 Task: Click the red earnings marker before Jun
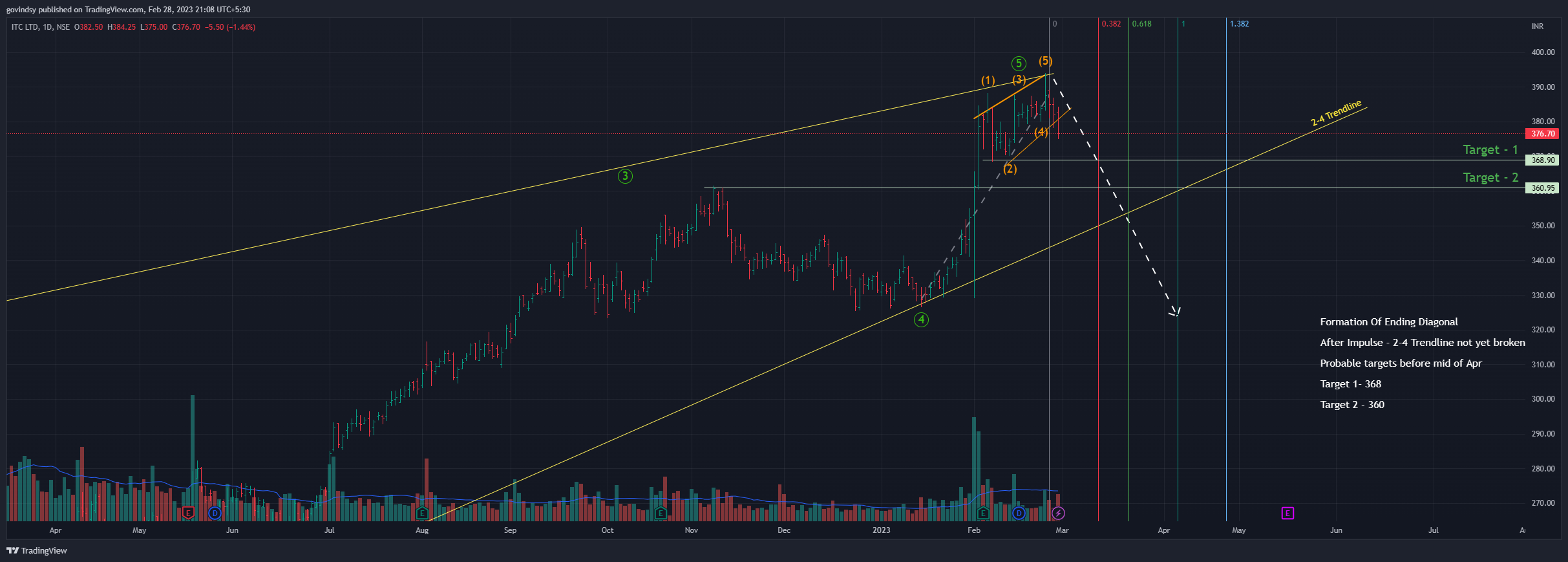click(188, 513)
